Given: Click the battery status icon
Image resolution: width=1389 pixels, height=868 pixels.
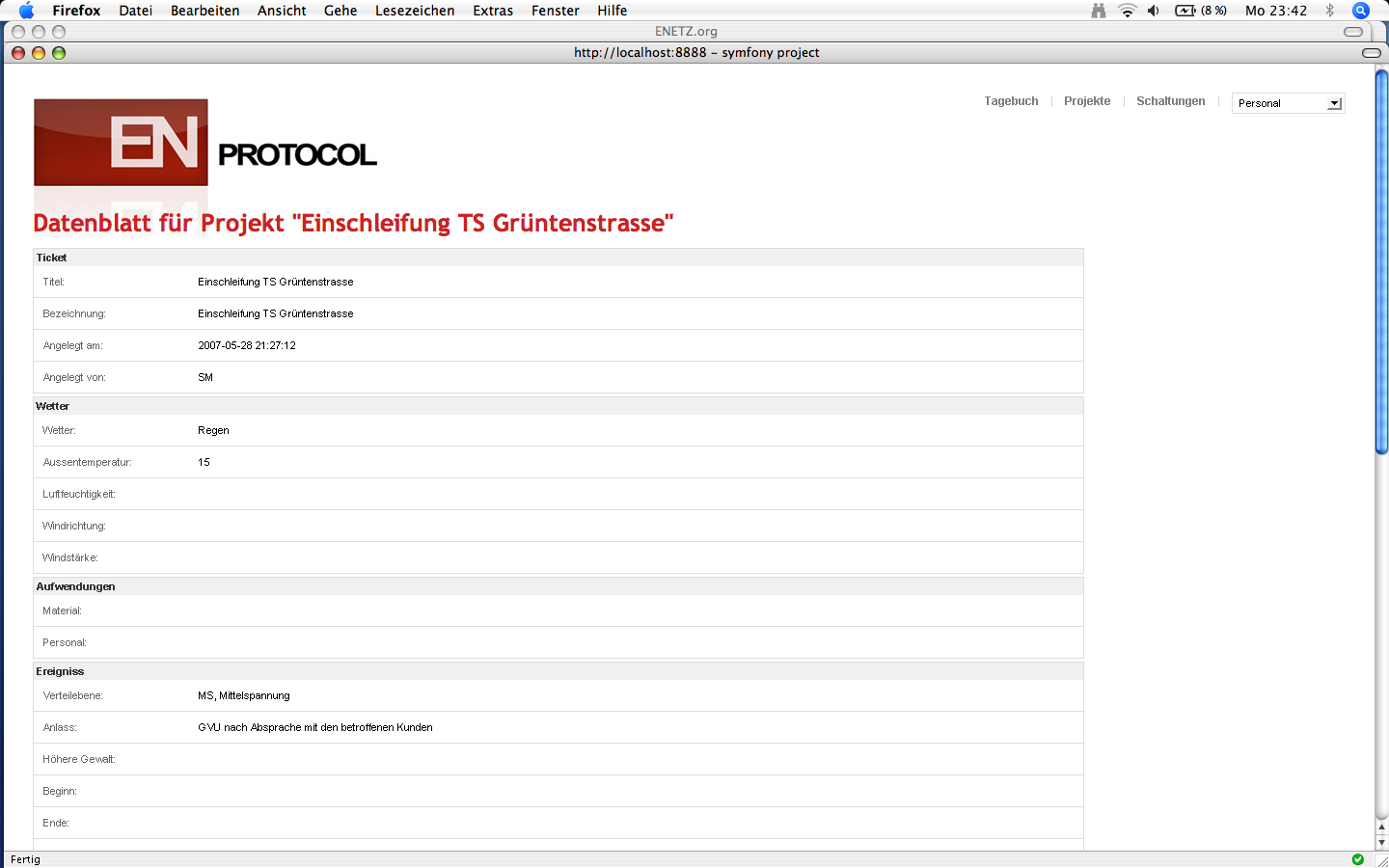Looking at the screenshot, I should [1185, 11].
